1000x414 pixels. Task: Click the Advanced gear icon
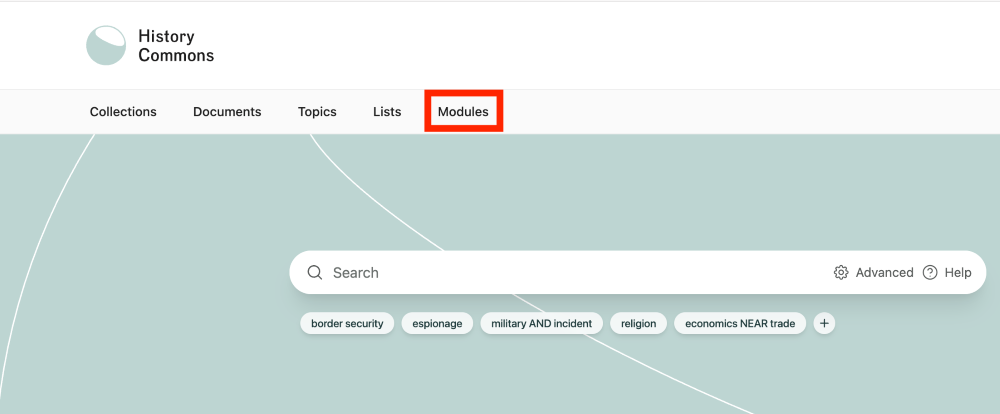pyautogui.click(x=841, y=272)
